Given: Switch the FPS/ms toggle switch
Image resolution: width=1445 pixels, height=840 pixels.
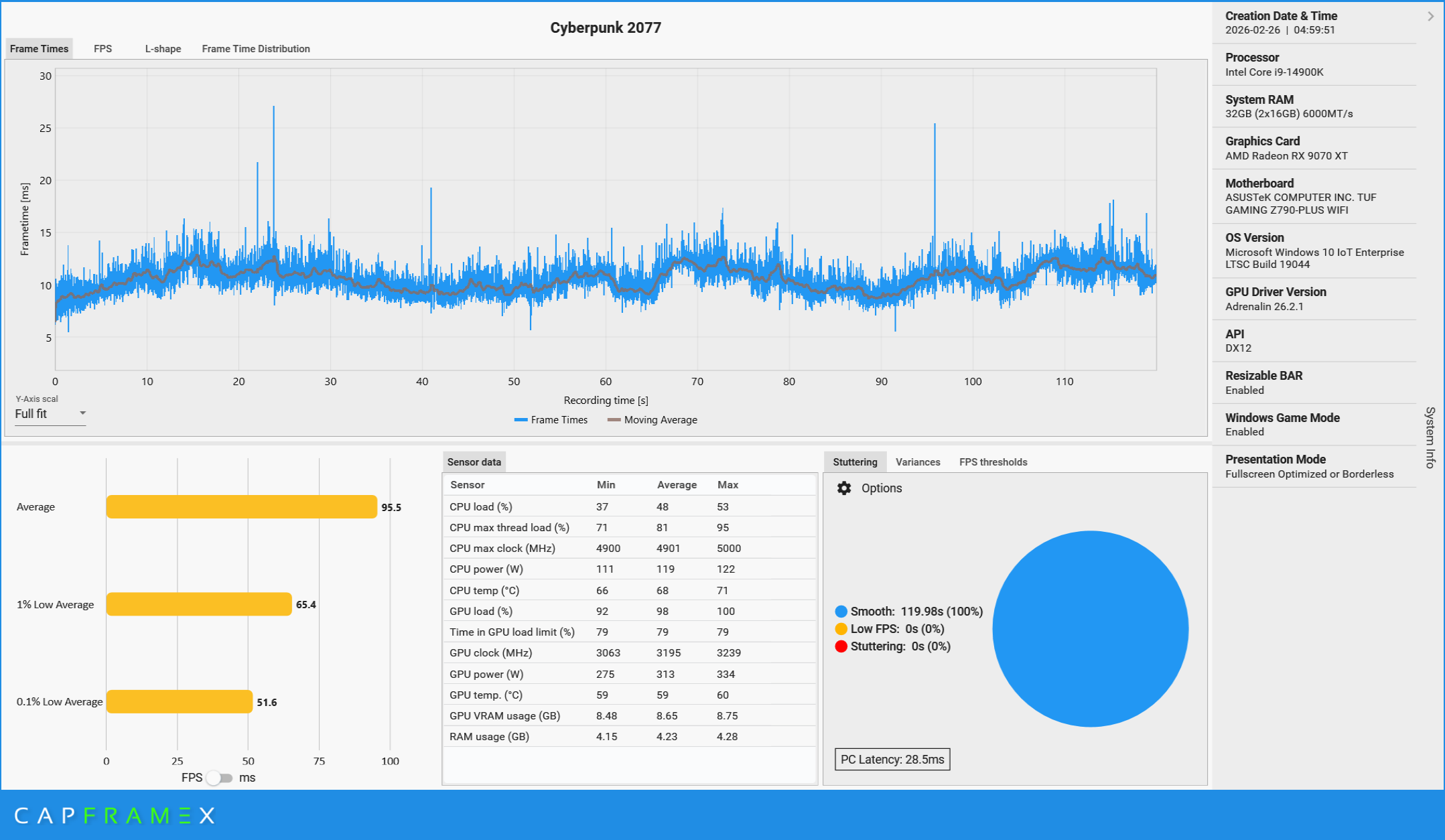Looking at the screenshot, I should tap(219, 778).
